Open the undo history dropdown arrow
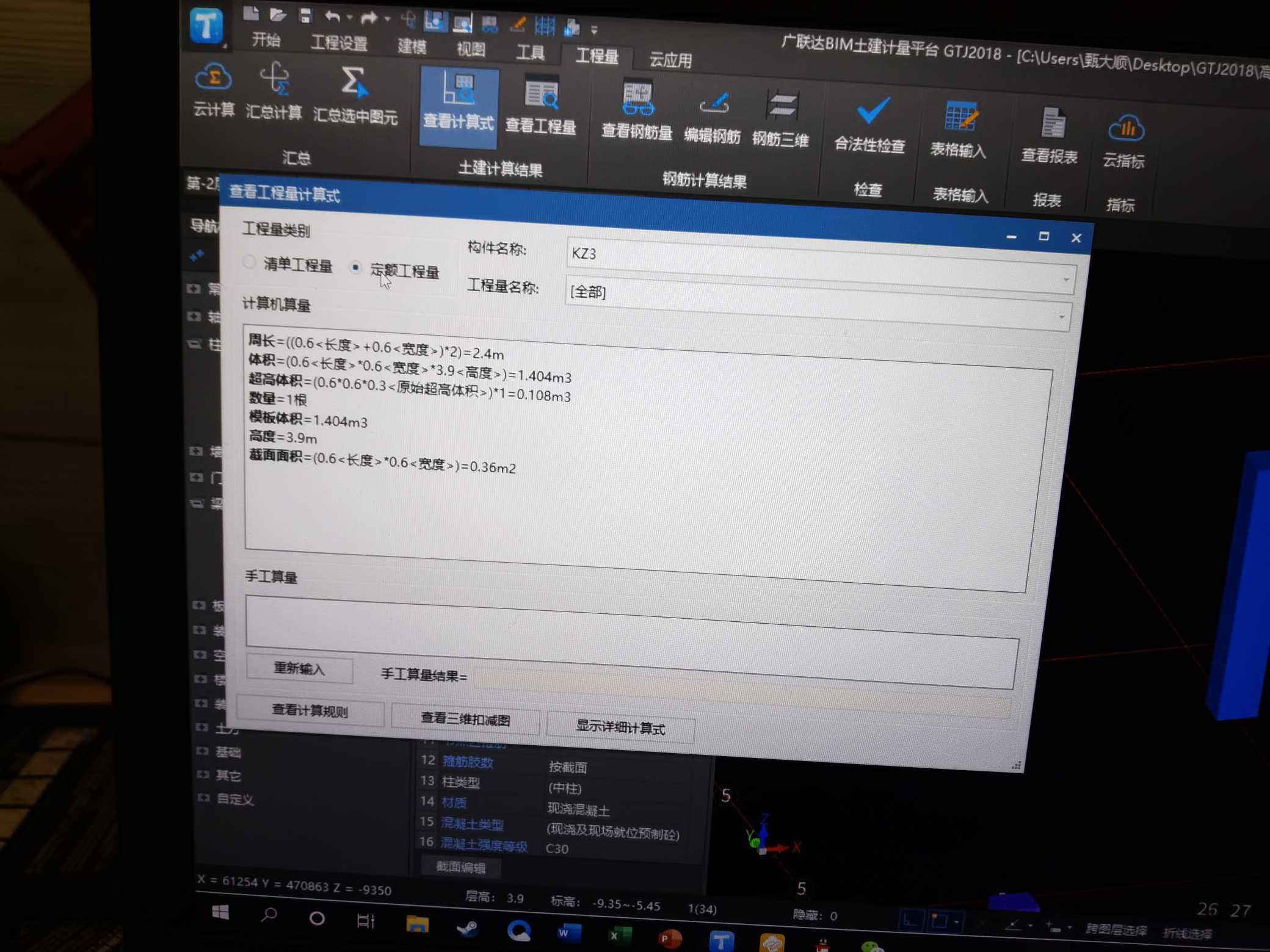This screenshot has width=1270, height=952. [x=350, y=18]
